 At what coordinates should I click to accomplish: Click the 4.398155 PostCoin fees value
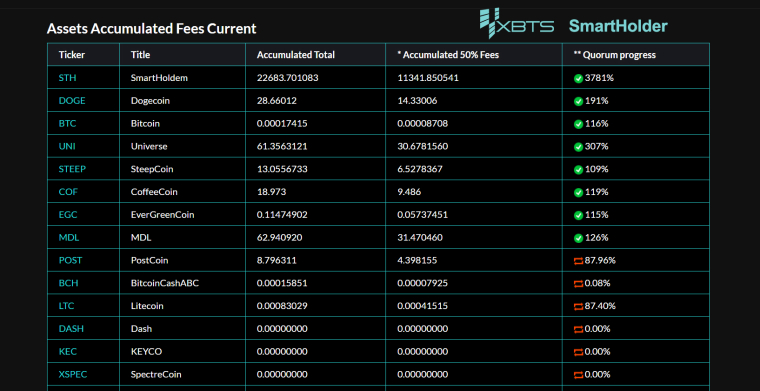[417, 260]
